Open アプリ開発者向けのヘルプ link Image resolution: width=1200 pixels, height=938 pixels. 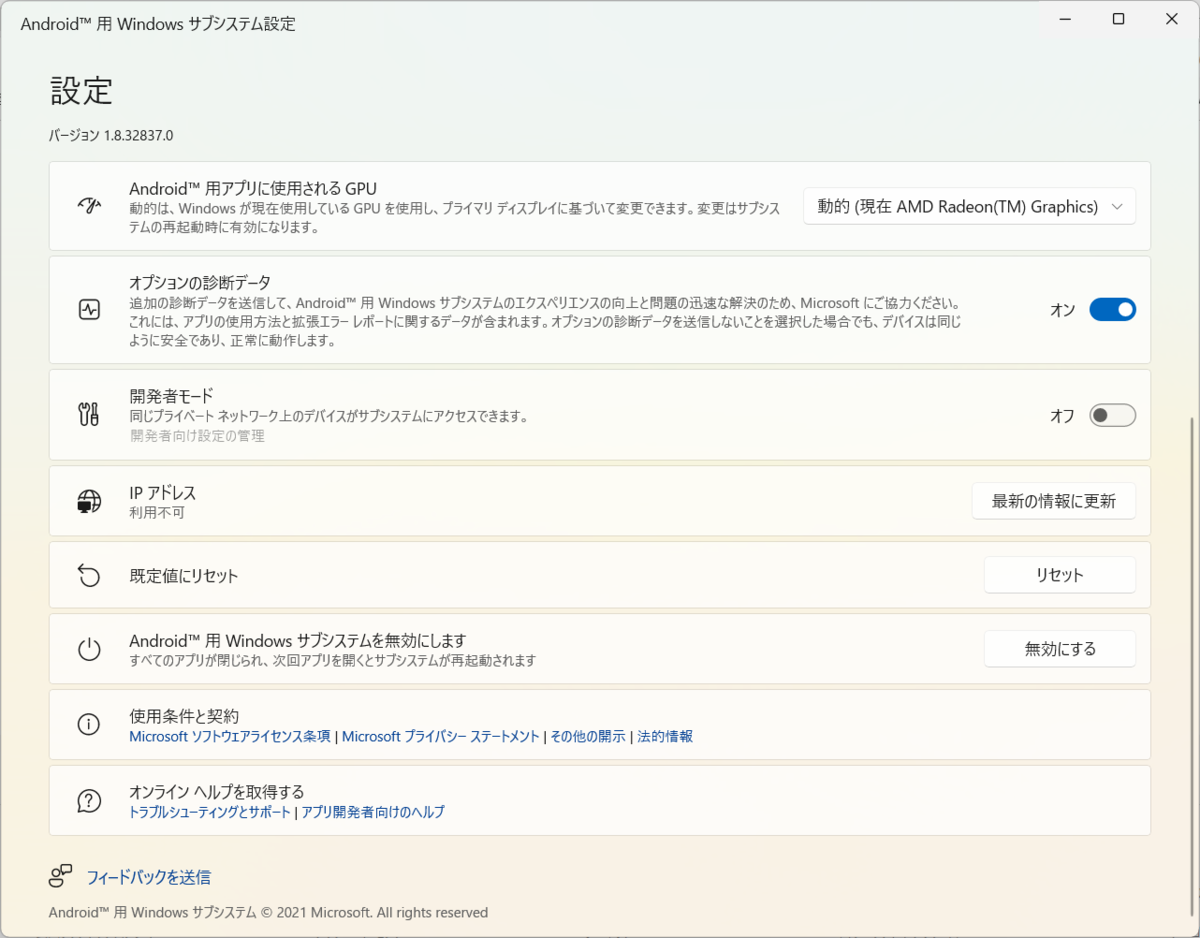coord(373,812)
